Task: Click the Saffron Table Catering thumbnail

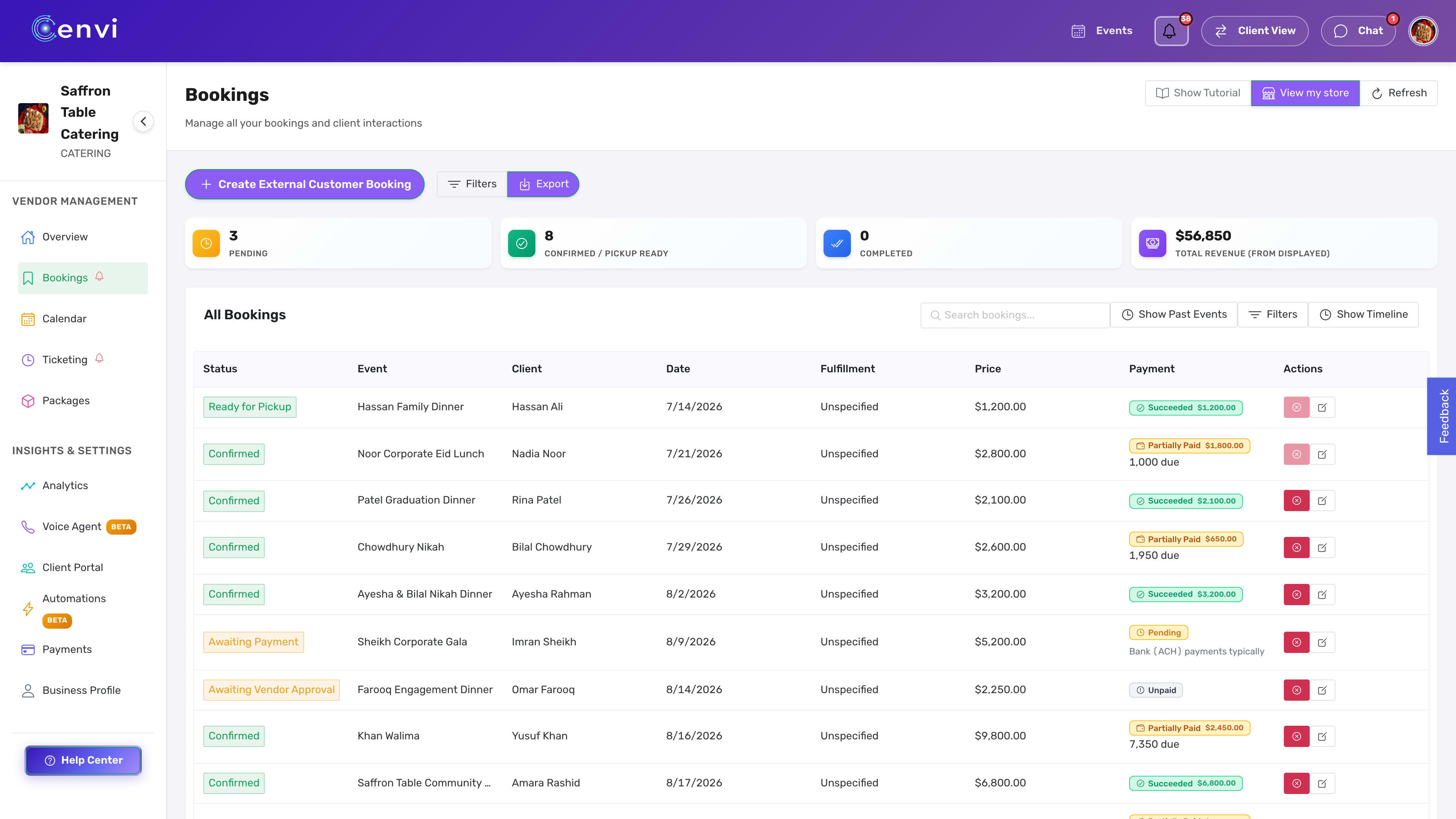Action: [33, 118]
